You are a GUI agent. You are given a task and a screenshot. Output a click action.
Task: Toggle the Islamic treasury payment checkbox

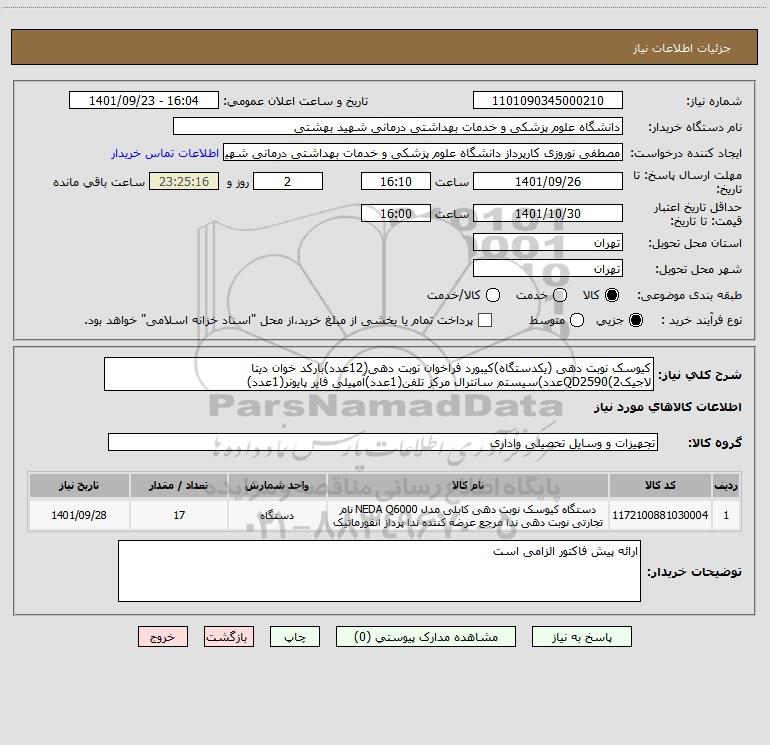[x=485, y=320]
